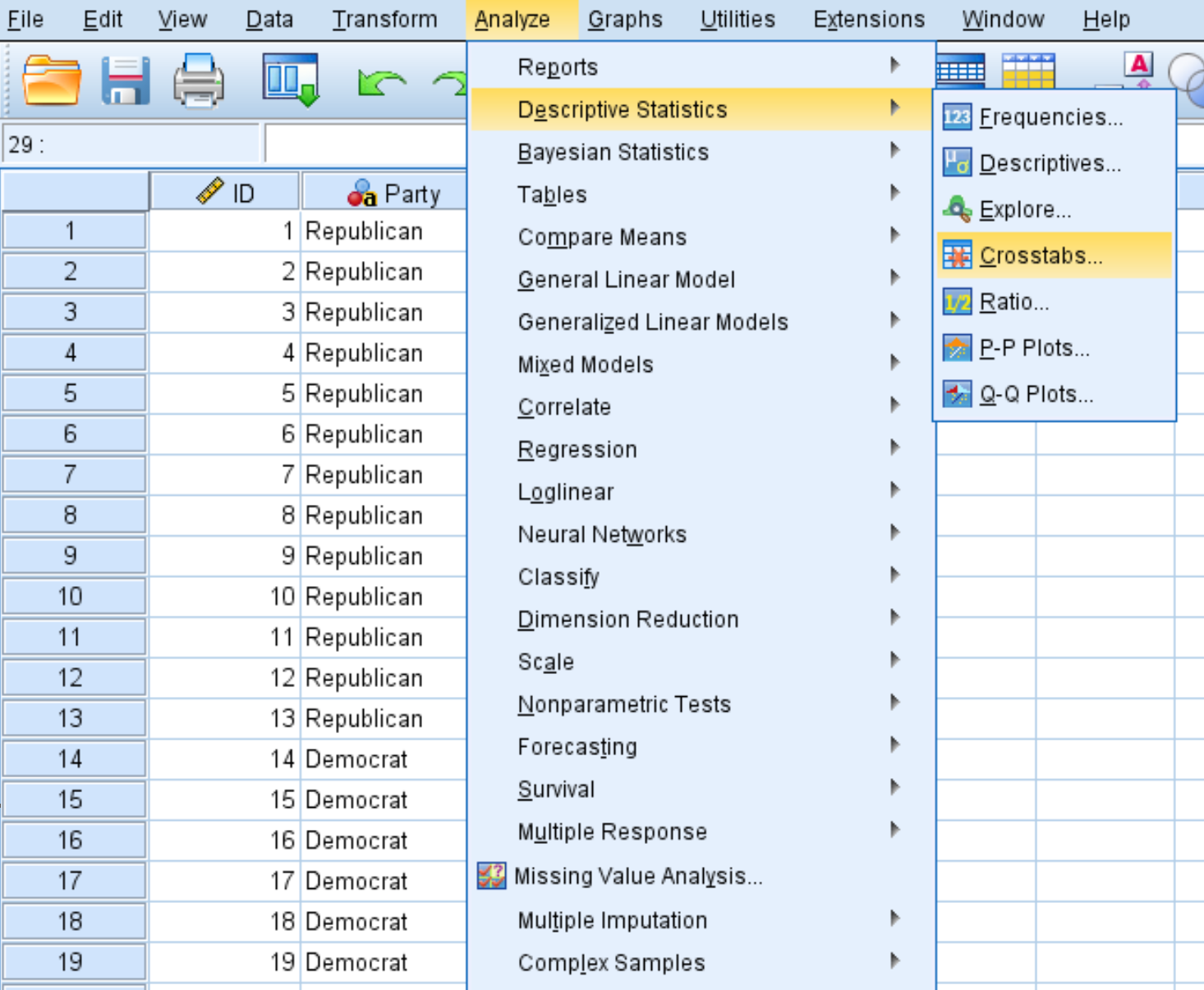Open the P-P Plots dialog
Viewport: 1204px width, 990px height.
[956, 347]
